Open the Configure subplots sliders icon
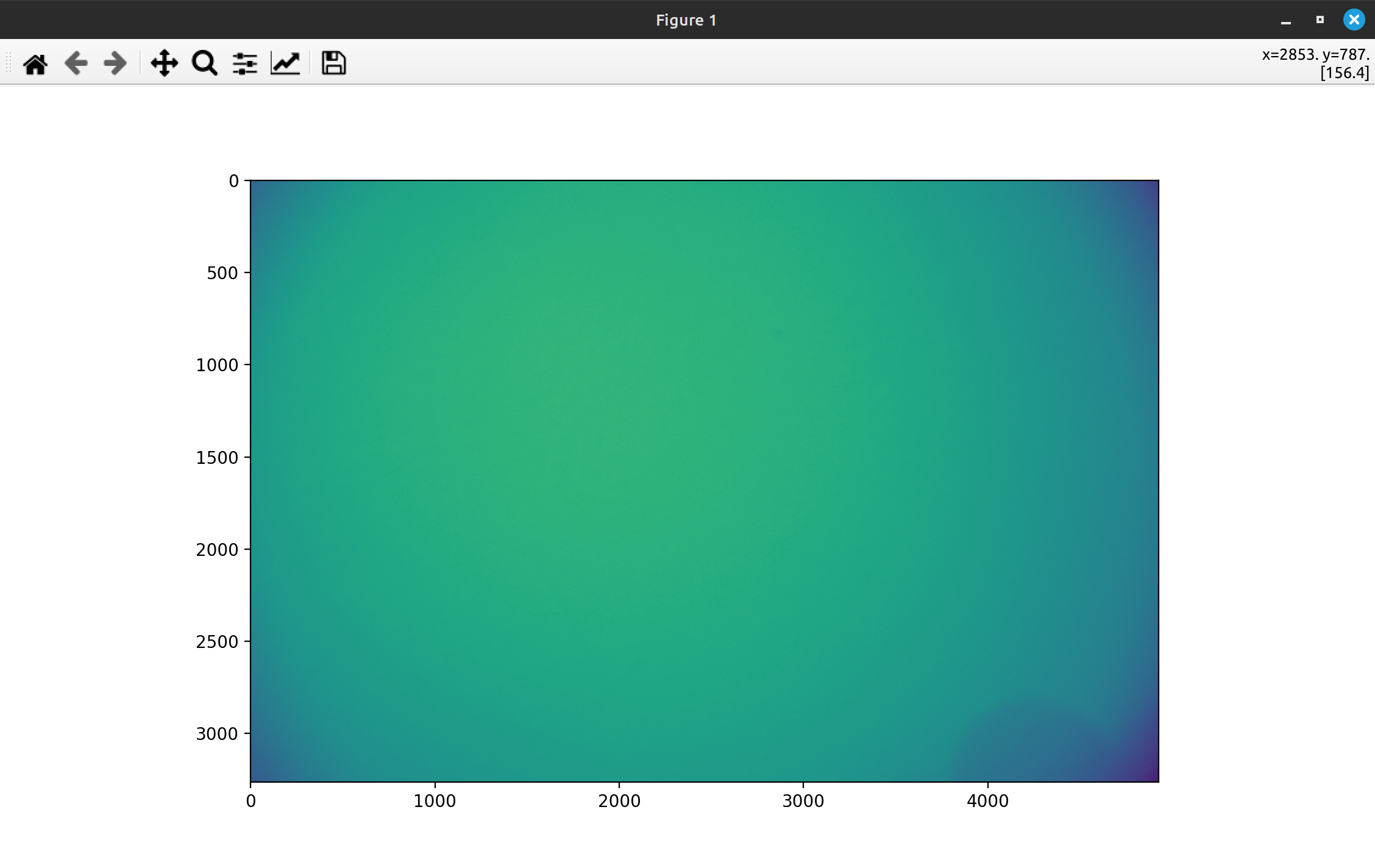The height and width of the screenshot is (868, 1375). [244, 63]
